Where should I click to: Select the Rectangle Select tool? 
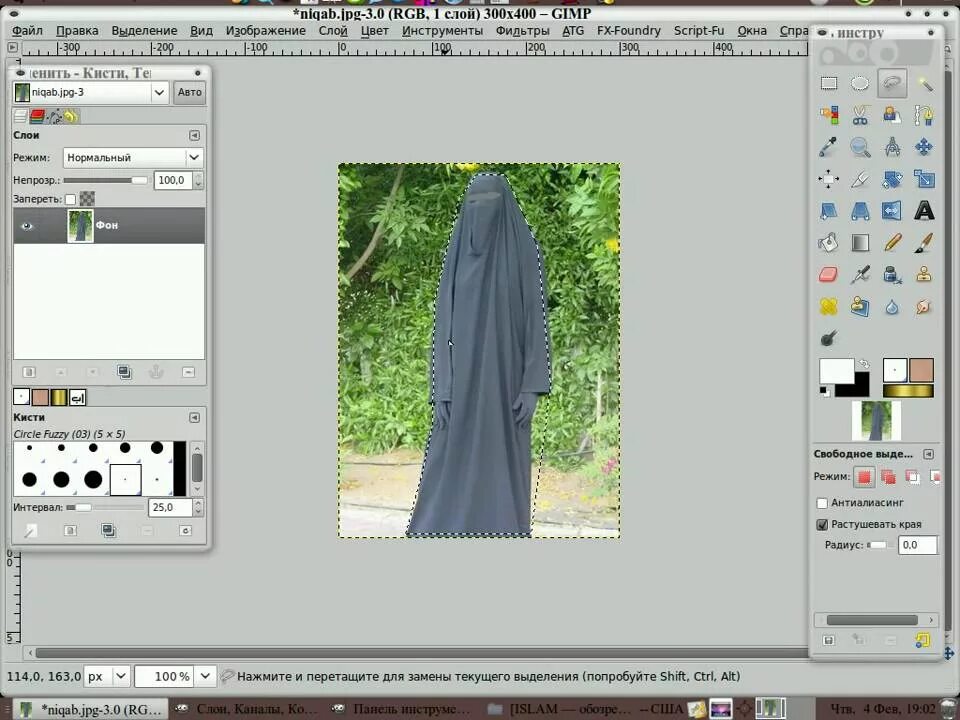point(828,83)
